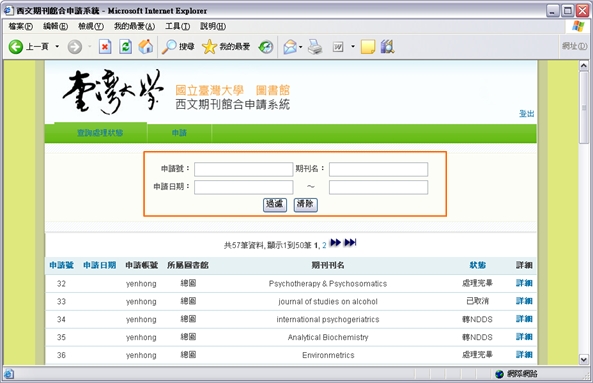Click the grayed Forward arrow button

(75, 47)
